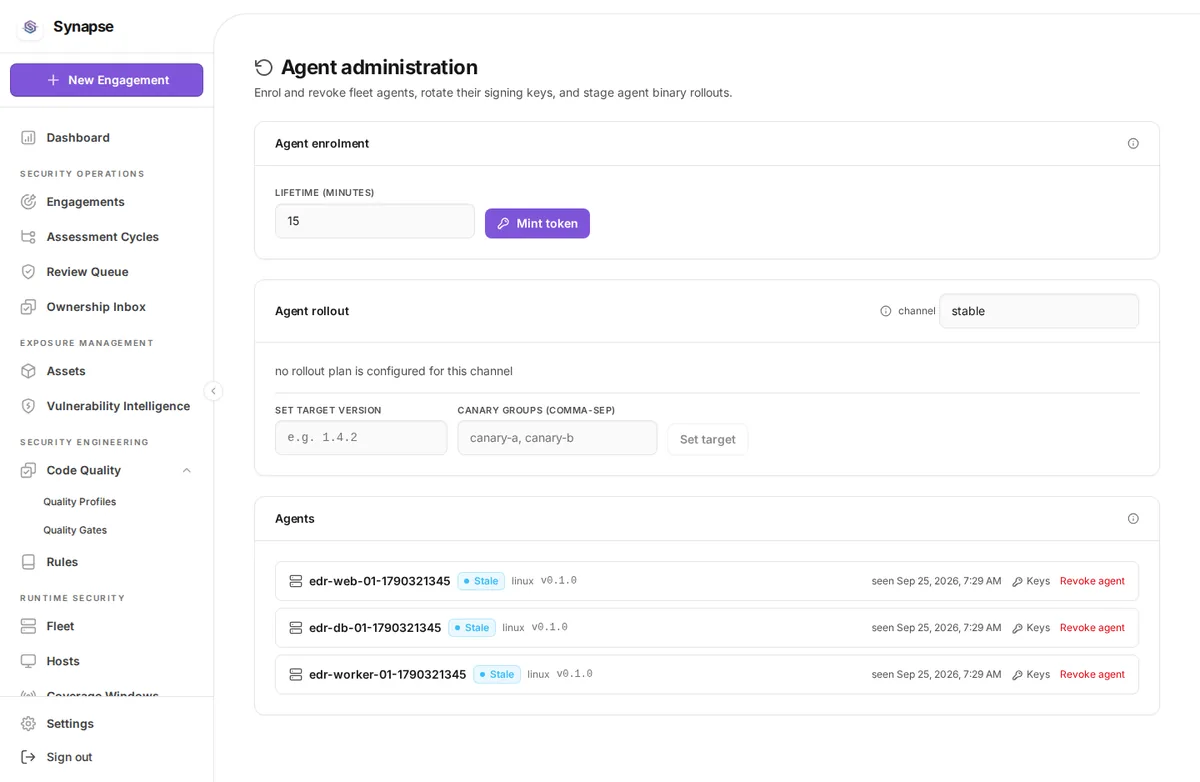Click the info icon beside channel
The width and height of the screenshot is (1200, 782).
(886, 311)
